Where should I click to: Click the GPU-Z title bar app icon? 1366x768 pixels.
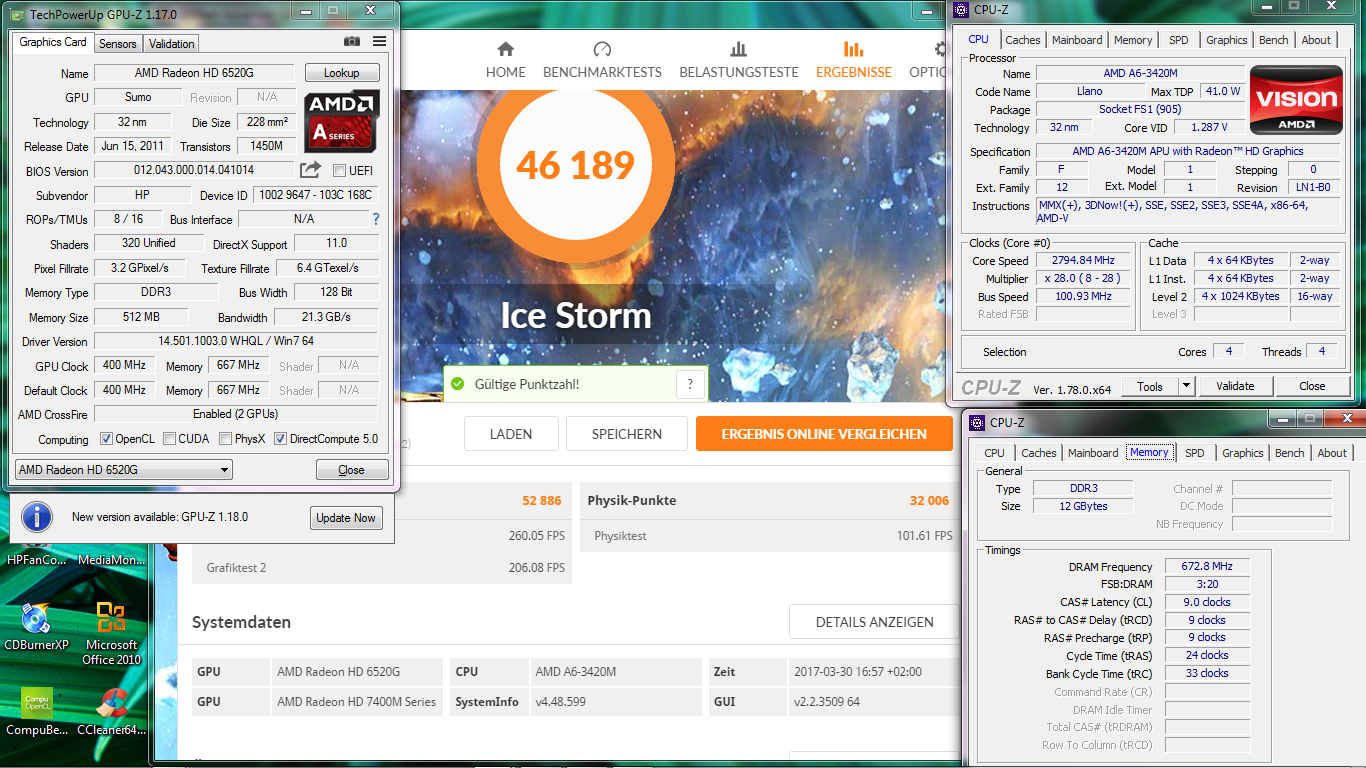coord(18,14)
